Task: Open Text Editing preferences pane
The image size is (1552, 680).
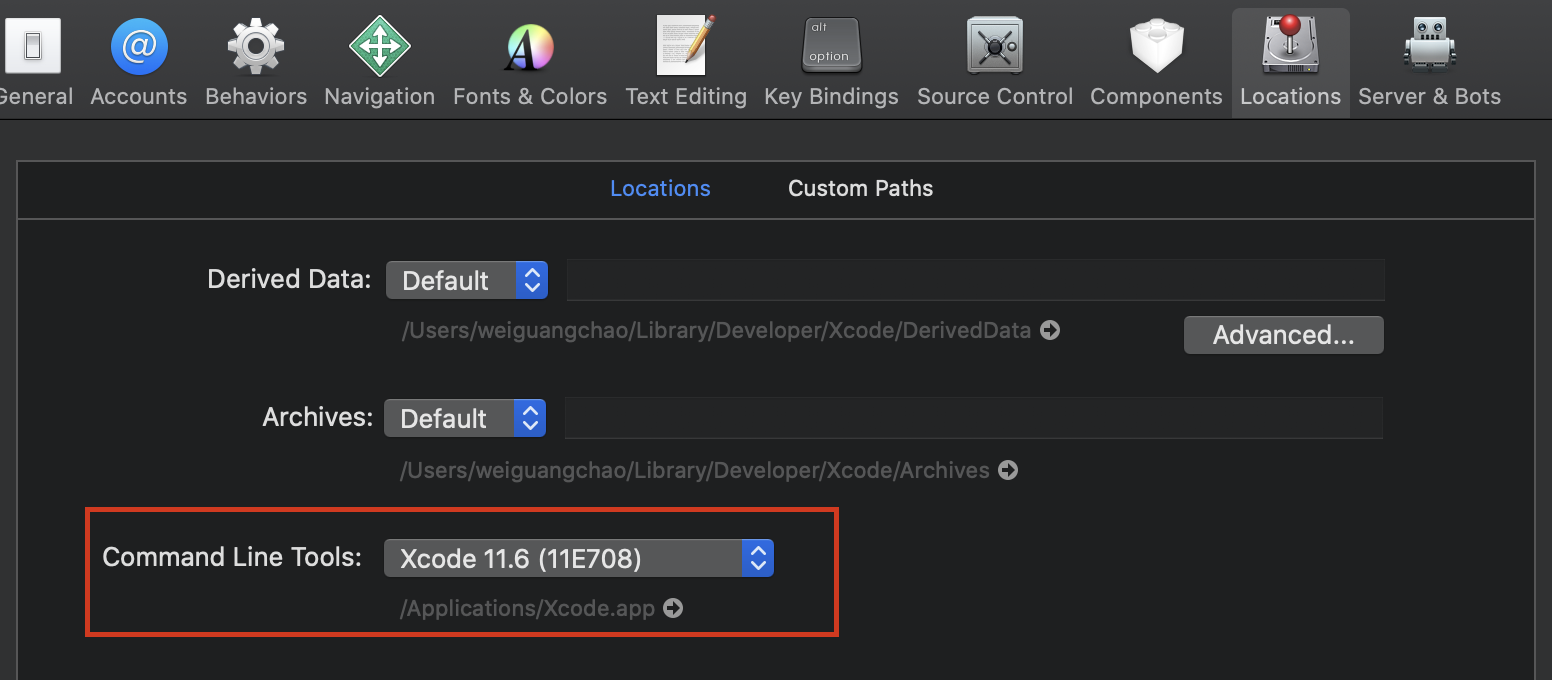Action: [686, 60]
